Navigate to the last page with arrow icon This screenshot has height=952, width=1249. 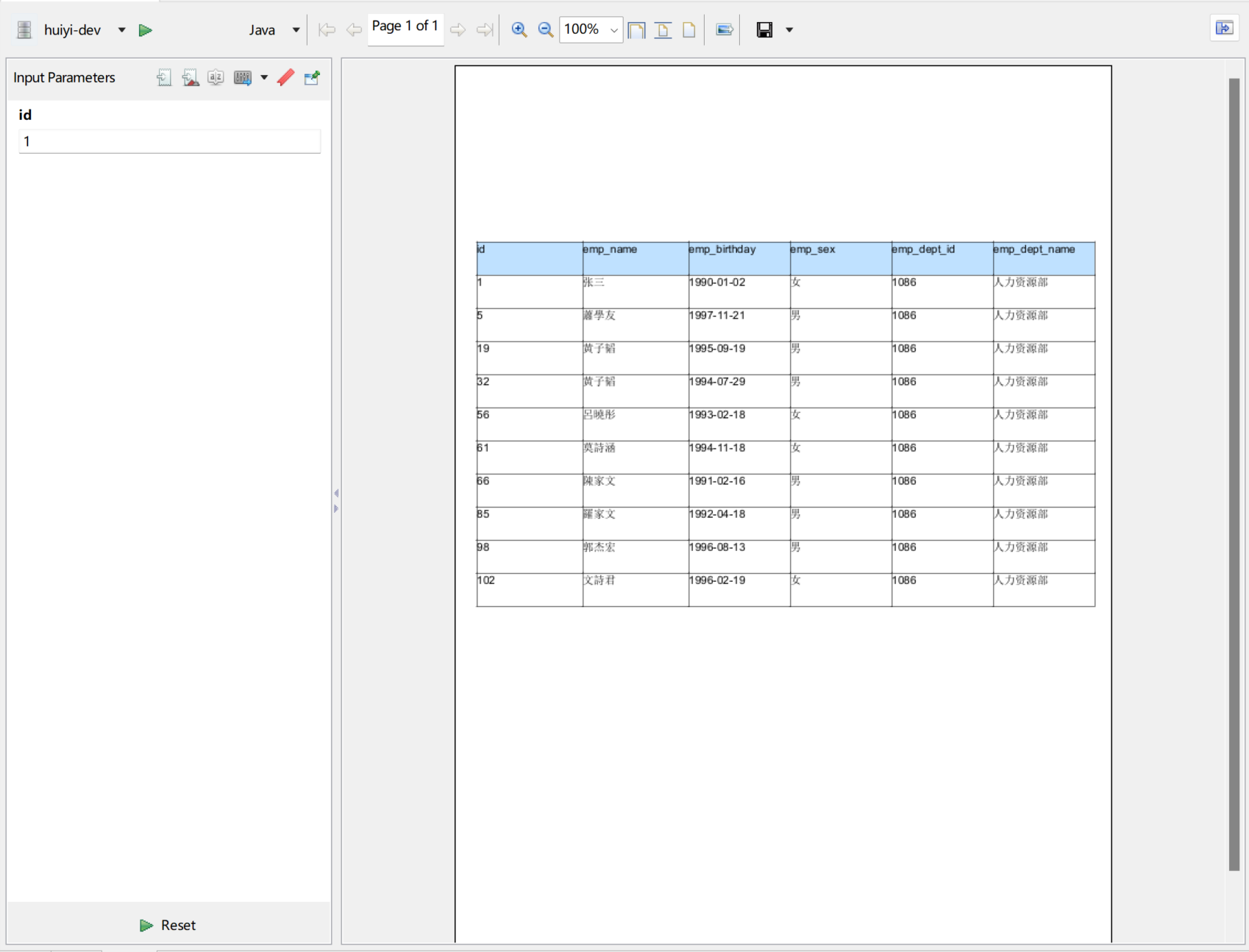point(485,29)
